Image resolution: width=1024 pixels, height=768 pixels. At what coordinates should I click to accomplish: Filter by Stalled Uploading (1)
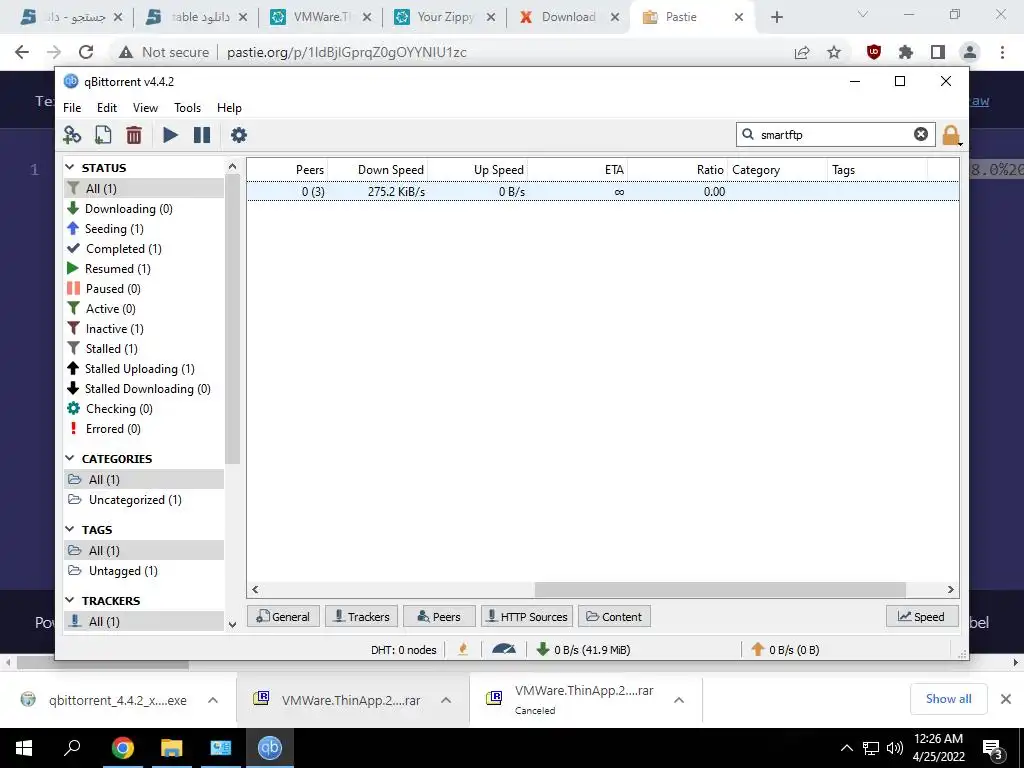[x=131, y=369]
